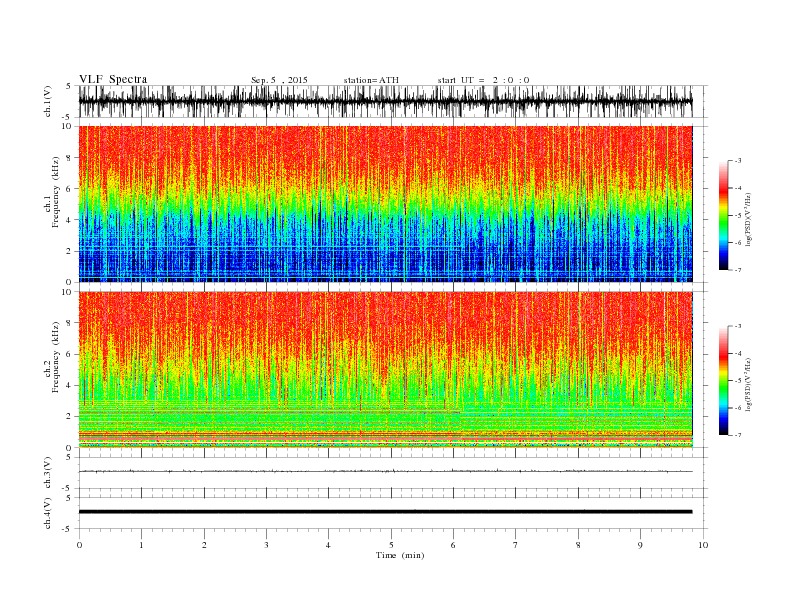Click the "-3" value on the ch.1 colorbar
This screenshot has width=792, height=612.
coord(738,161)
